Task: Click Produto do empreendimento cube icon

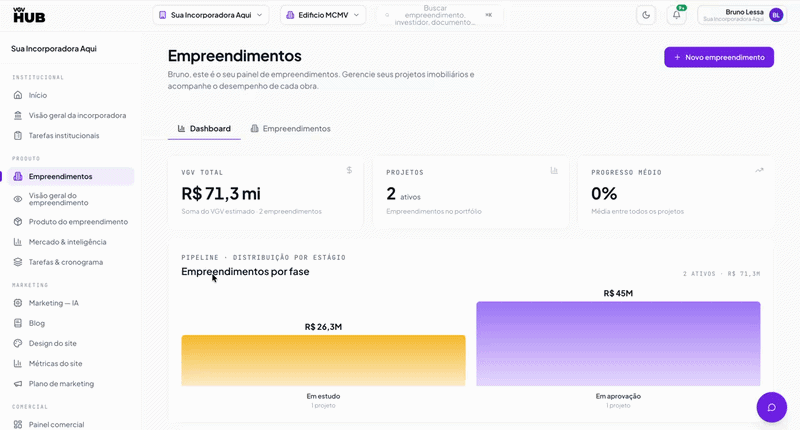Action: pos(18,222)
